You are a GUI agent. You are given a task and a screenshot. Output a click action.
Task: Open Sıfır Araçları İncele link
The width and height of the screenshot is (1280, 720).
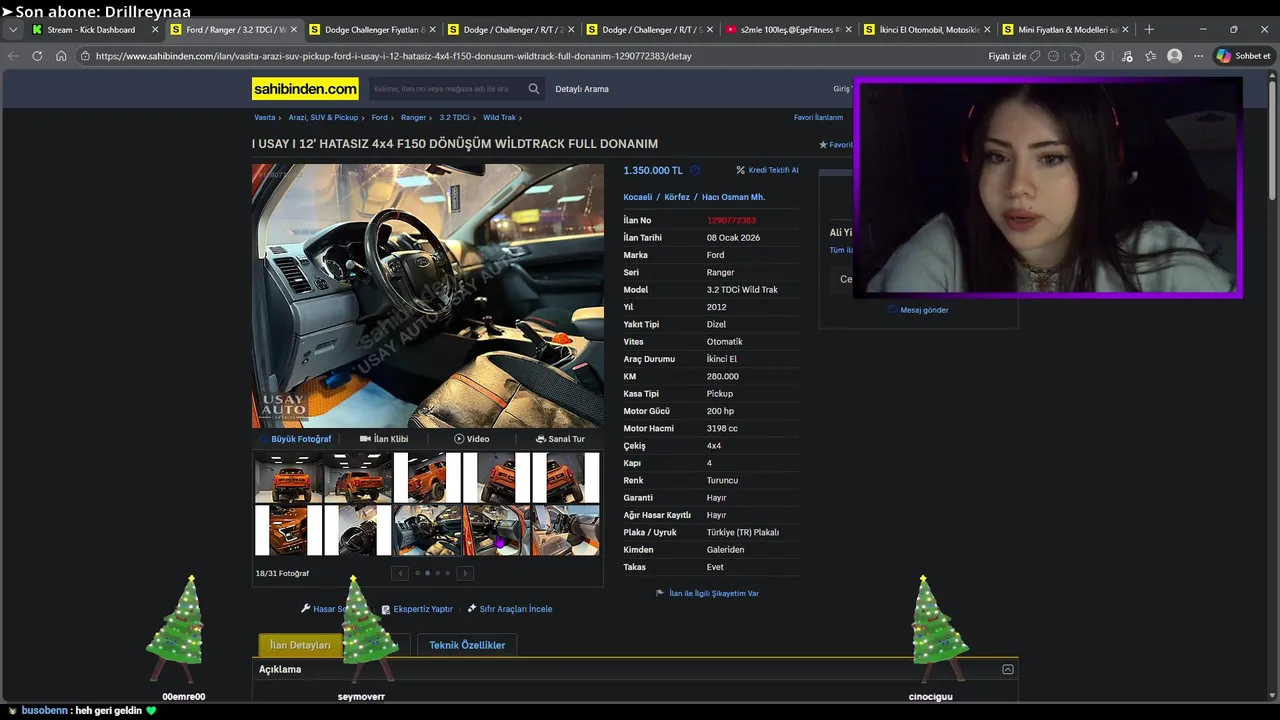pos(510,609)
